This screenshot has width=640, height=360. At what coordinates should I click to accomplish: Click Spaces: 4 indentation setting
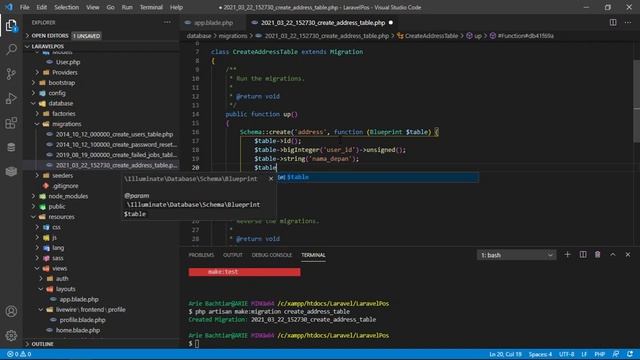(x=540, y=354)
